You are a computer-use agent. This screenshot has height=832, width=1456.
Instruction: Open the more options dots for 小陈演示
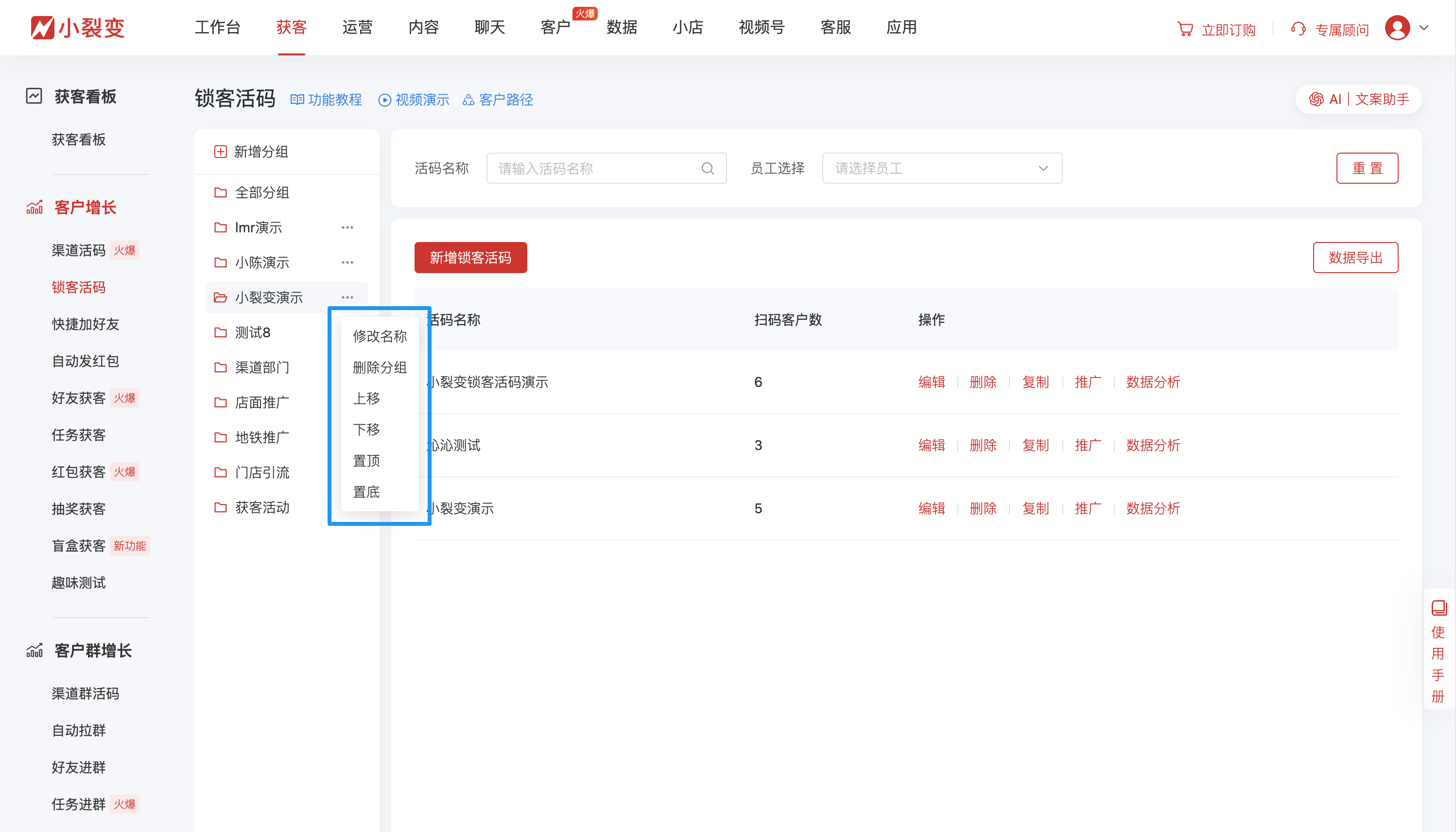(347, 262)
